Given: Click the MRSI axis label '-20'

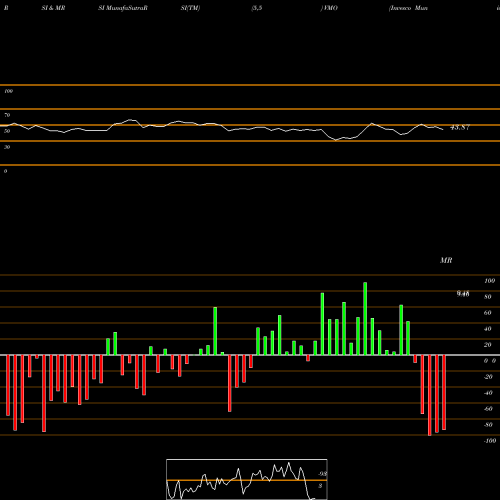Looking at the screenshot, I should click(x=488, y=377).
